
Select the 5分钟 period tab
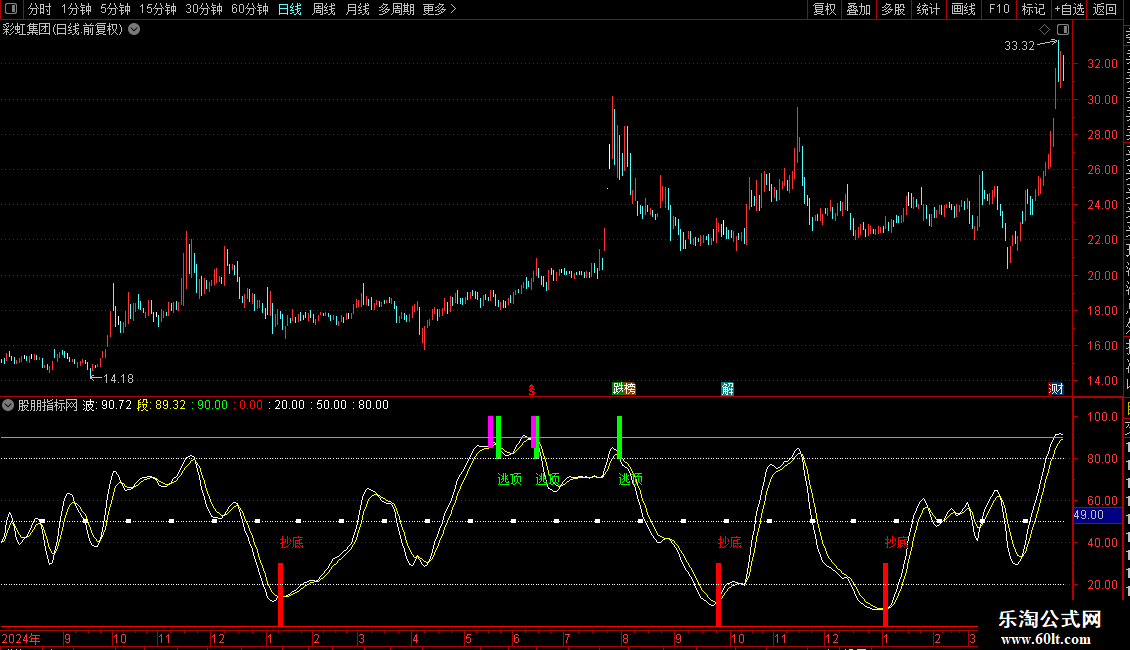(x=115, y=9)
